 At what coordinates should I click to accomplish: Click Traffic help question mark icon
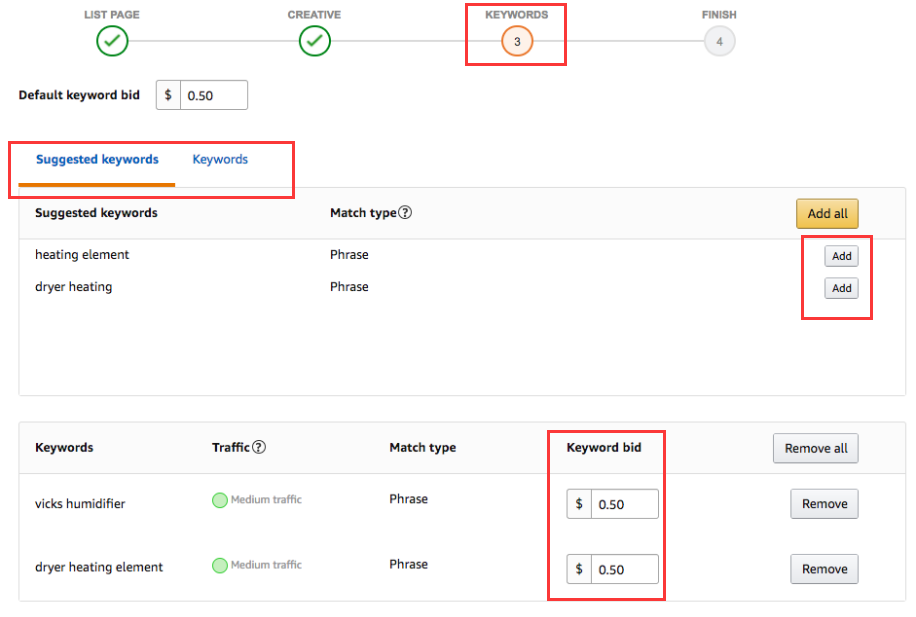point(259,448)
